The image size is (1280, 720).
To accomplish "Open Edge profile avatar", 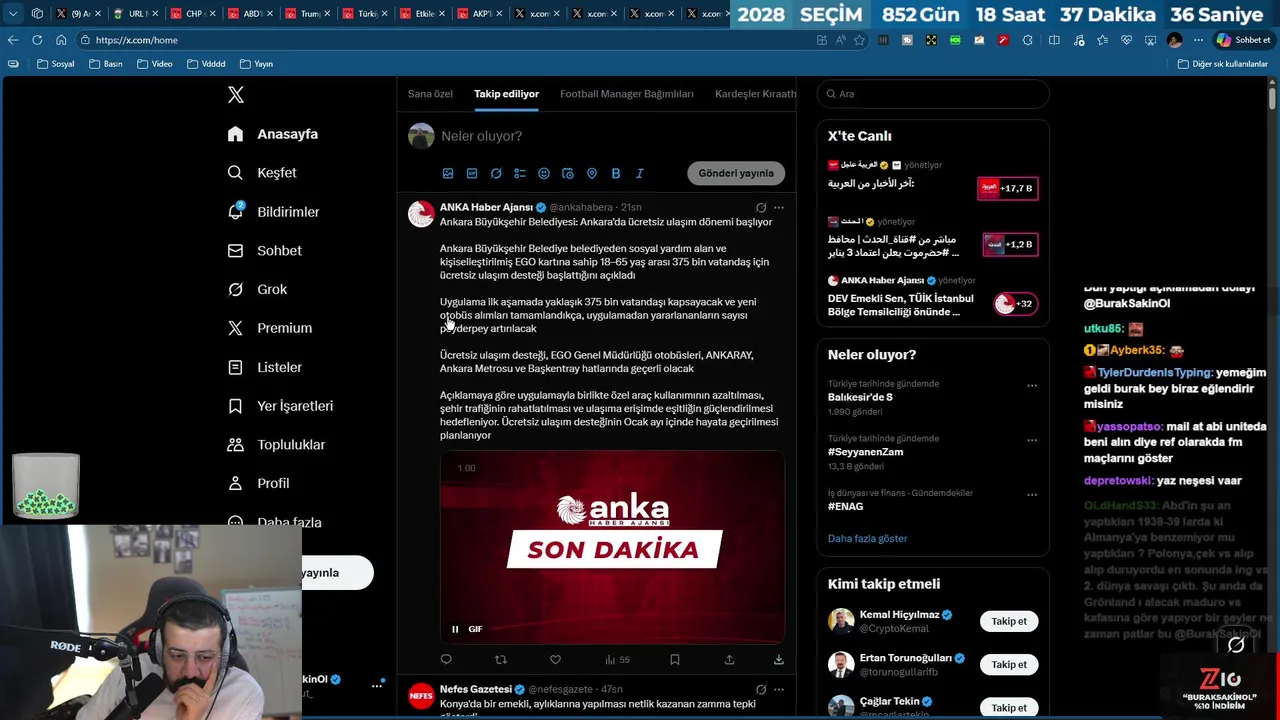I will coord(1175,40).
